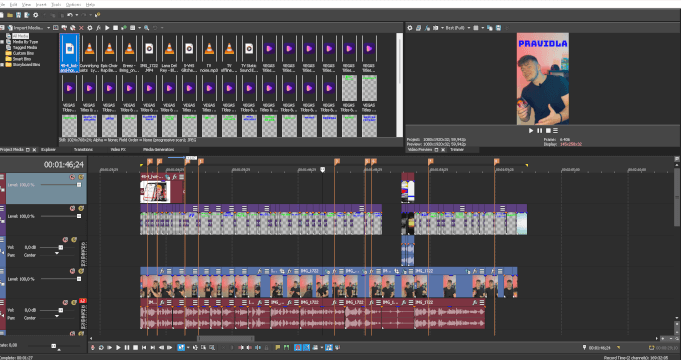Click the Open folder icon in the top toolbar
The image size is (681, 360).
[x=10, y=15]
